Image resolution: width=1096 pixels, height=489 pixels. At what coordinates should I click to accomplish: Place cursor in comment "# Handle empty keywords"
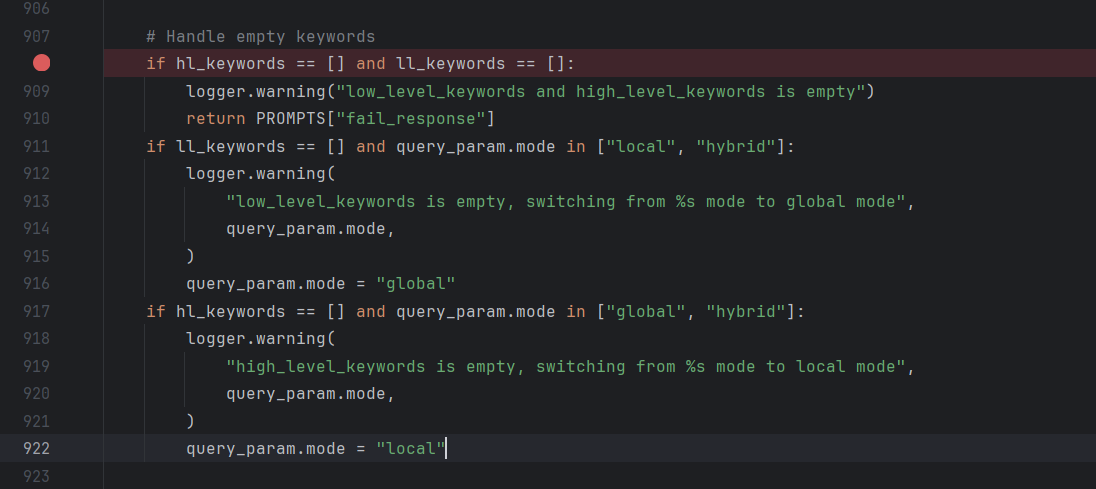[261, 37]
